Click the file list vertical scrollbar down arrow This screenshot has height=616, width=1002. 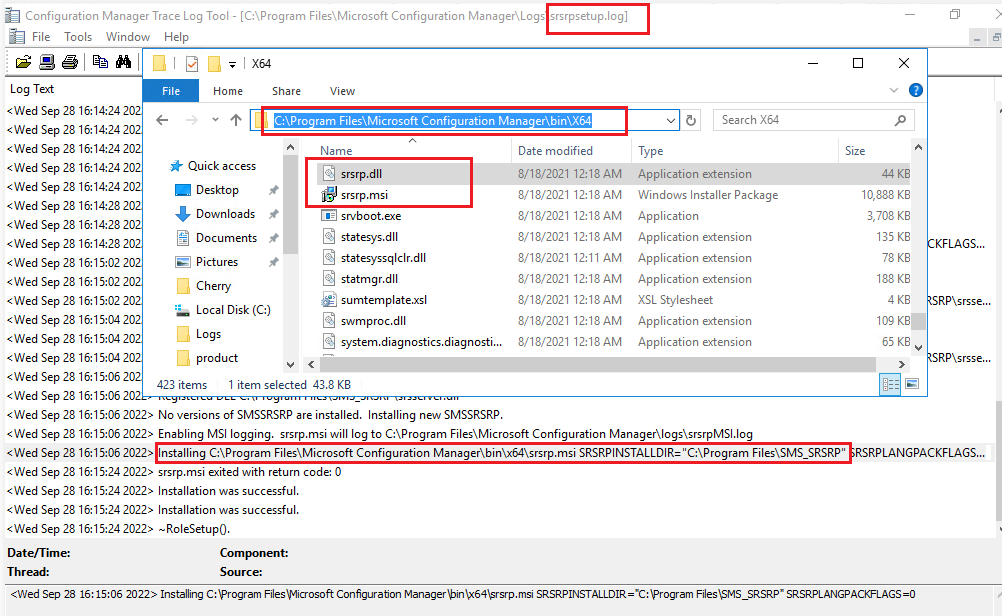point(918,348)
